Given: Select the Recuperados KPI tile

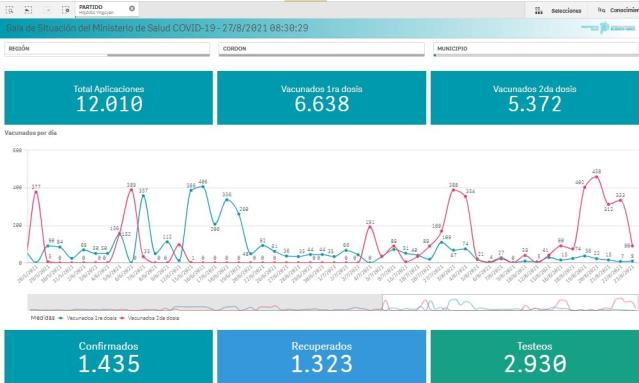Looking at the screenshot, I should coord(322,357).
